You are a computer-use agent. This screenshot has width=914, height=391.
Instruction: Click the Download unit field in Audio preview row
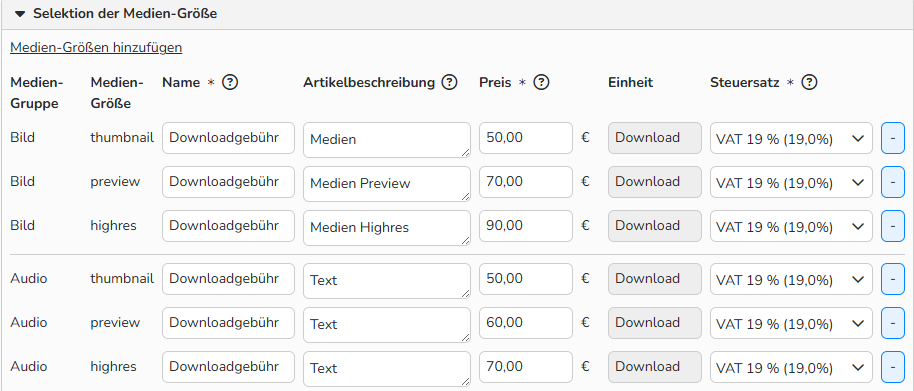click(x=655, y=323)
